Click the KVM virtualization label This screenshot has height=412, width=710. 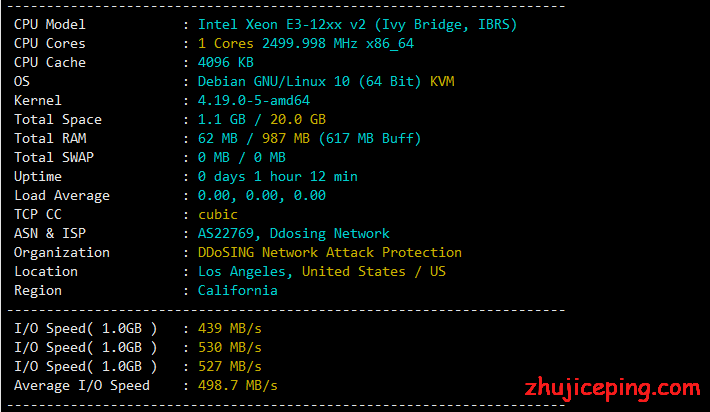[442, 81]
